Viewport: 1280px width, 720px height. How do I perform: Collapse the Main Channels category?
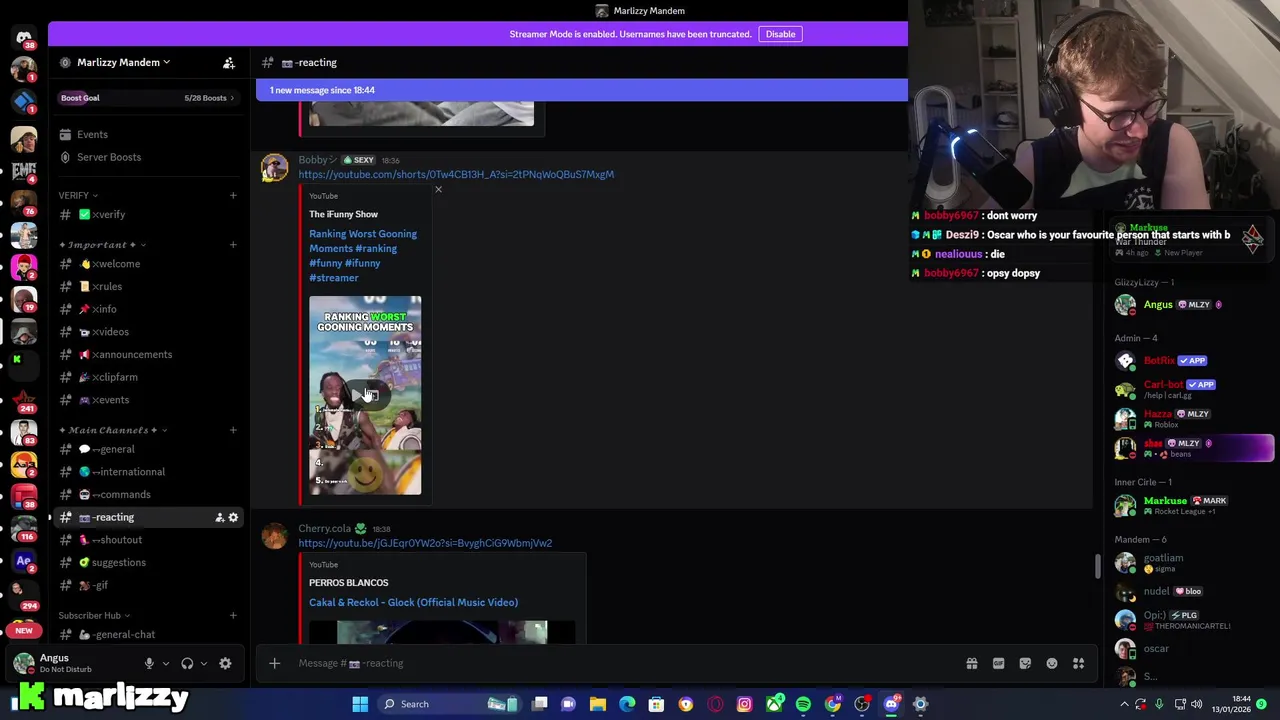[112, 430]
